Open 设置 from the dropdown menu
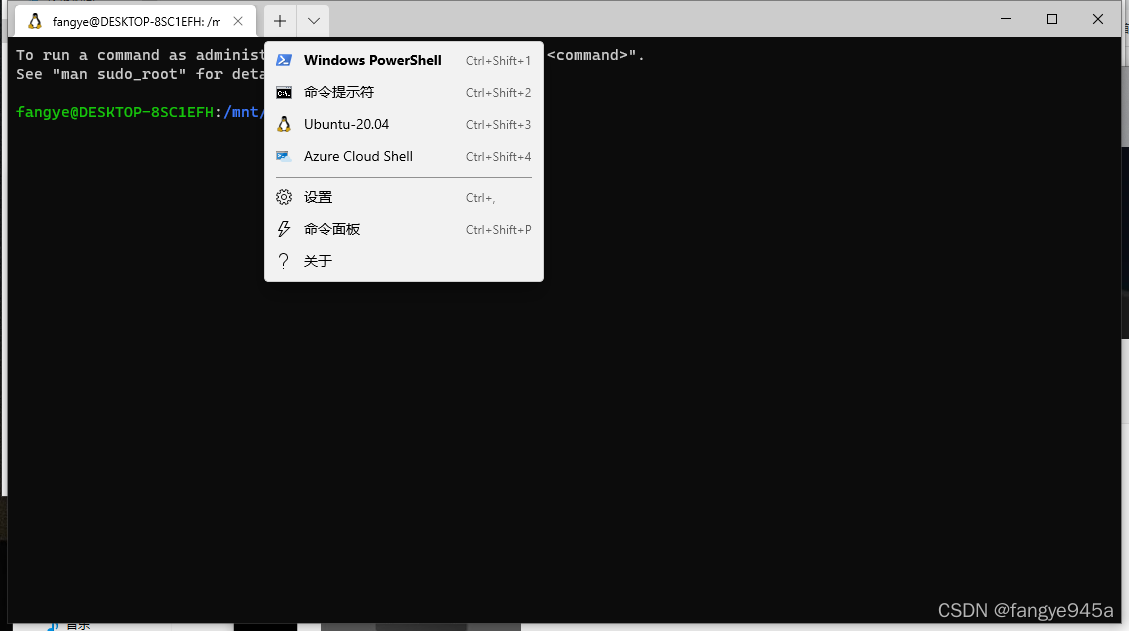This screenshot has height=631, width=1129. pyautogui.click(x=404, y=197)
